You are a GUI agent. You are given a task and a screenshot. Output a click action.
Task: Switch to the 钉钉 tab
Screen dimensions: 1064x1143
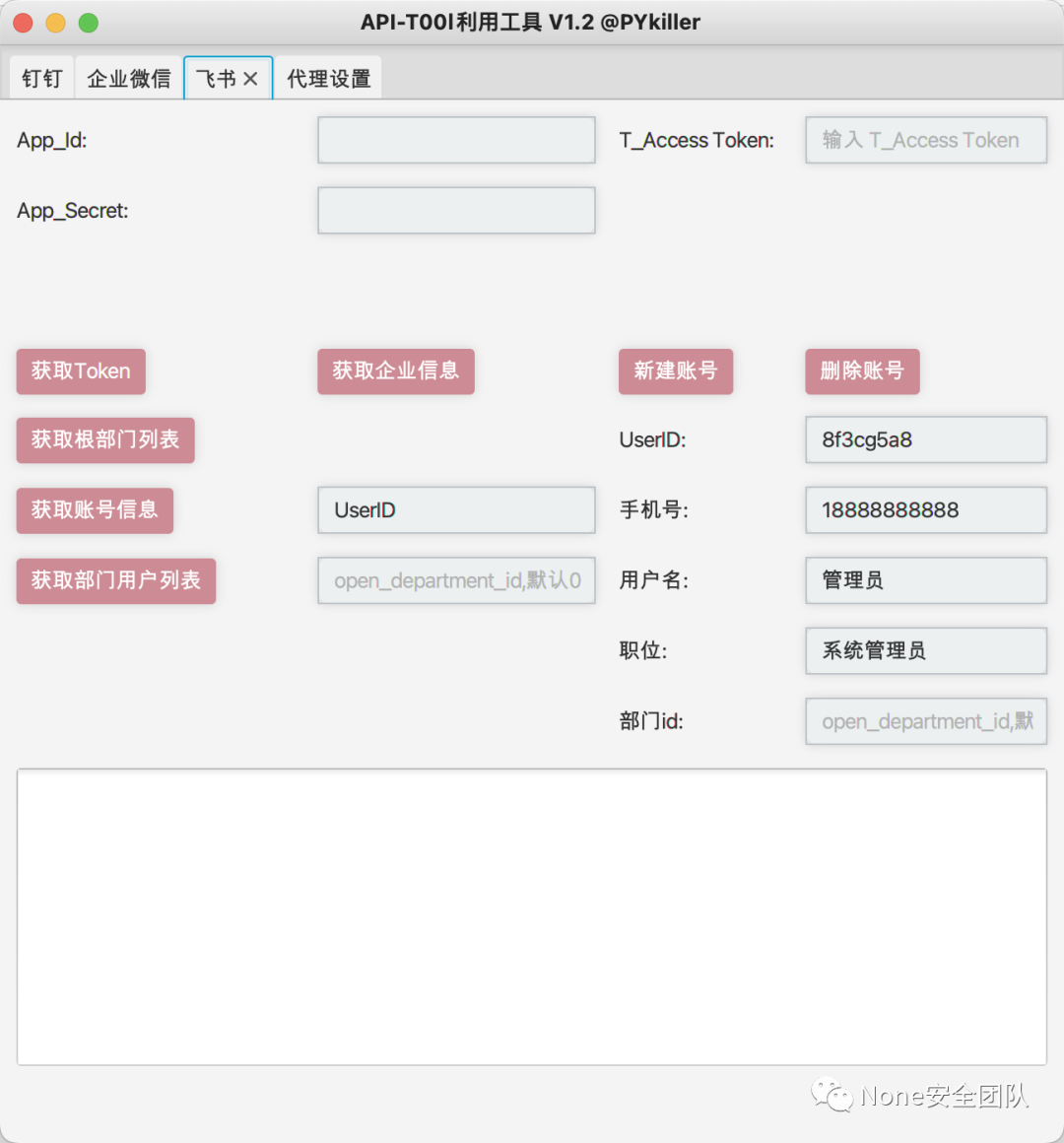(x=42, y=78)
